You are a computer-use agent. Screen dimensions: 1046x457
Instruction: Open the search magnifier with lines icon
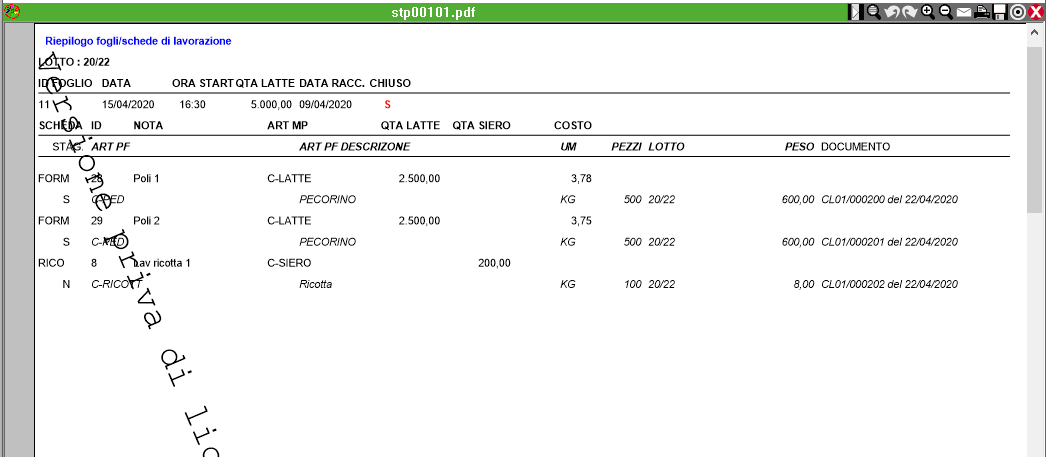click(x=873, y=12)
